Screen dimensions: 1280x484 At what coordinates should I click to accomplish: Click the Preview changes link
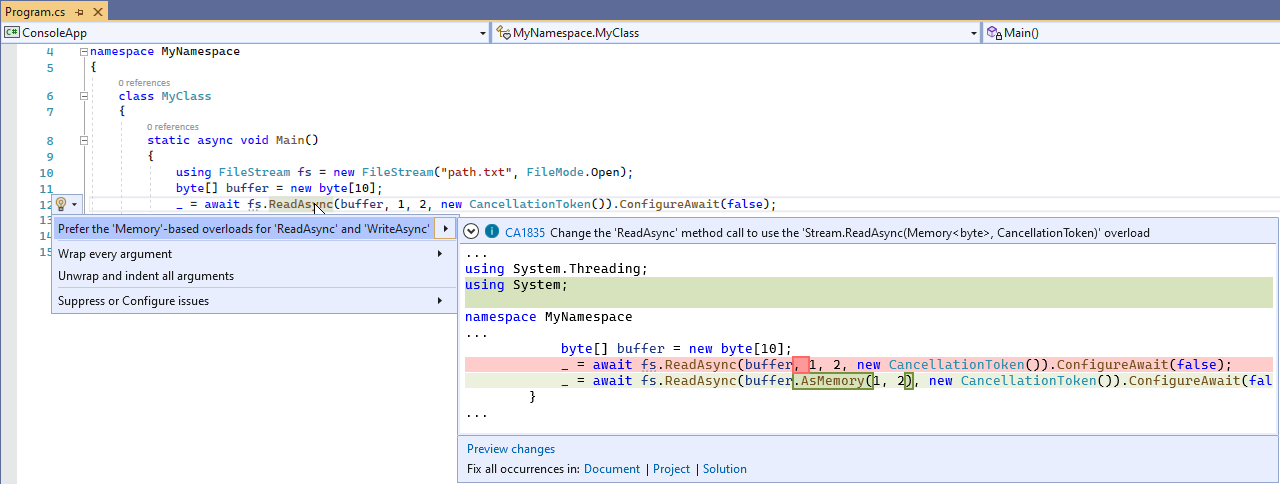[x=510, y=449]
